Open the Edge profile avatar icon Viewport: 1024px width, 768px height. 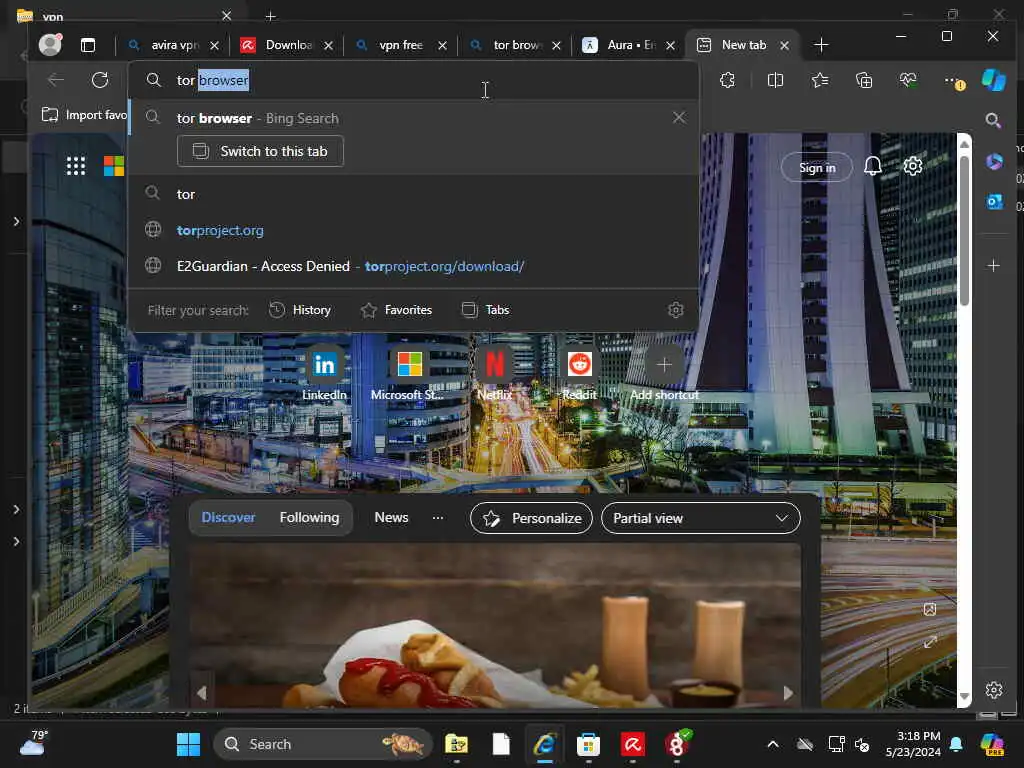tap(50, 44)
